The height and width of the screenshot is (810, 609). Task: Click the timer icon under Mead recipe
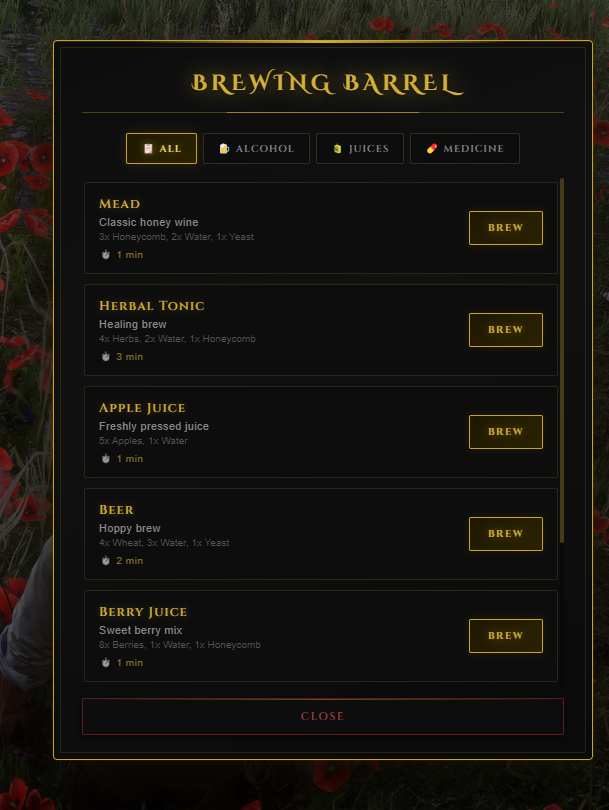(105, 255)
